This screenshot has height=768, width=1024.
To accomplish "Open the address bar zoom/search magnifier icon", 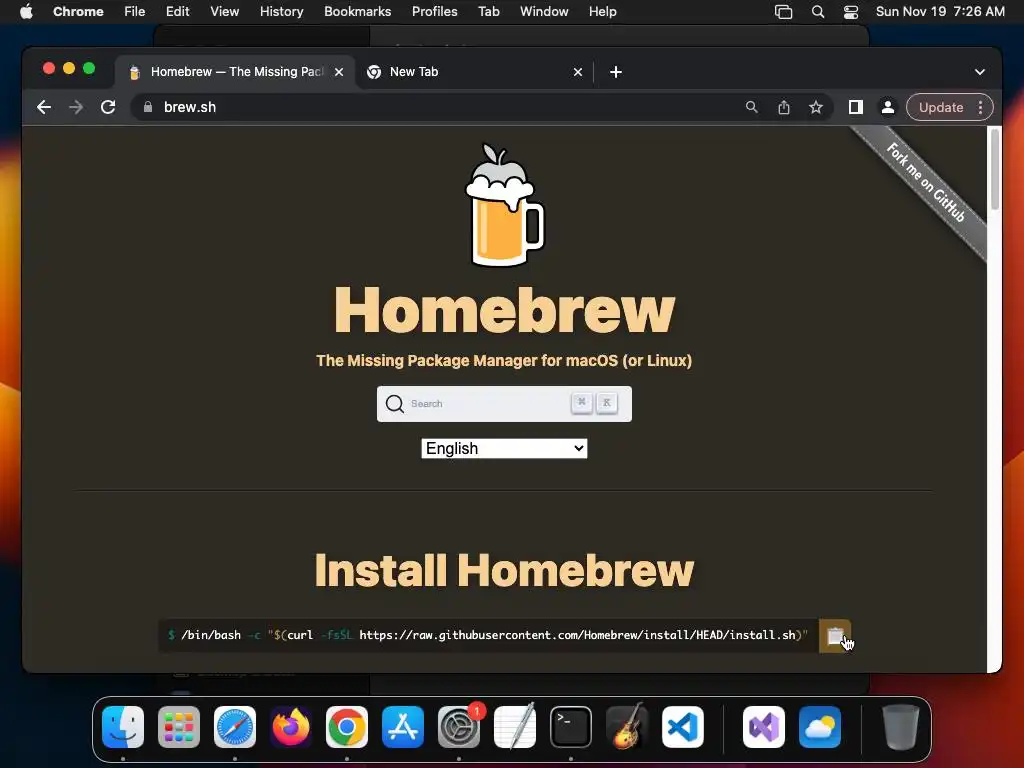I will coord(752,107).
